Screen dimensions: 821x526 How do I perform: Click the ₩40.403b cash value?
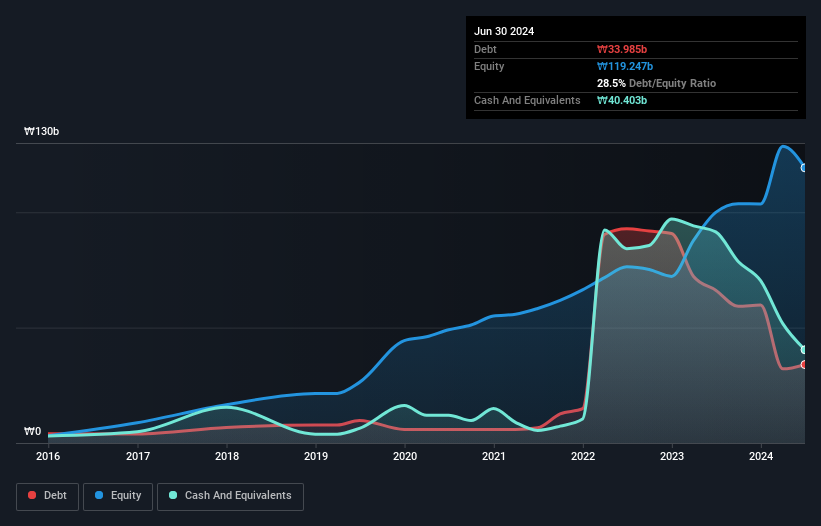click(x=622, y=100)
